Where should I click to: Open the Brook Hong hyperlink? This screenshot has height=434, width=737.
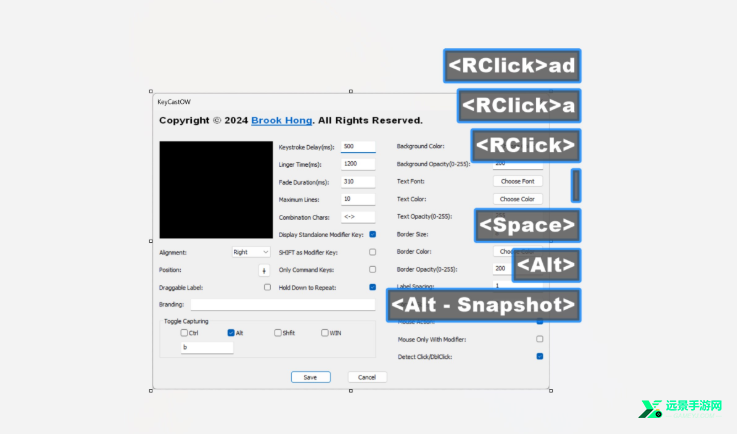coord(282,120)
